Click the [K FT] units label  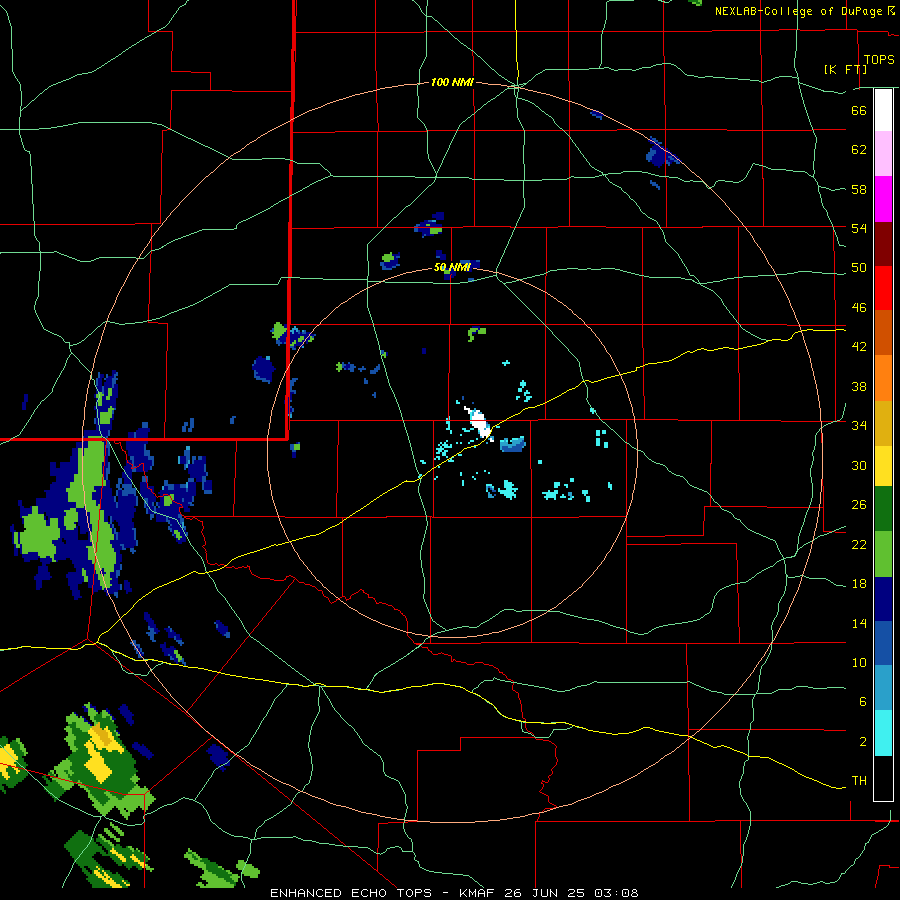pos(845,69)
